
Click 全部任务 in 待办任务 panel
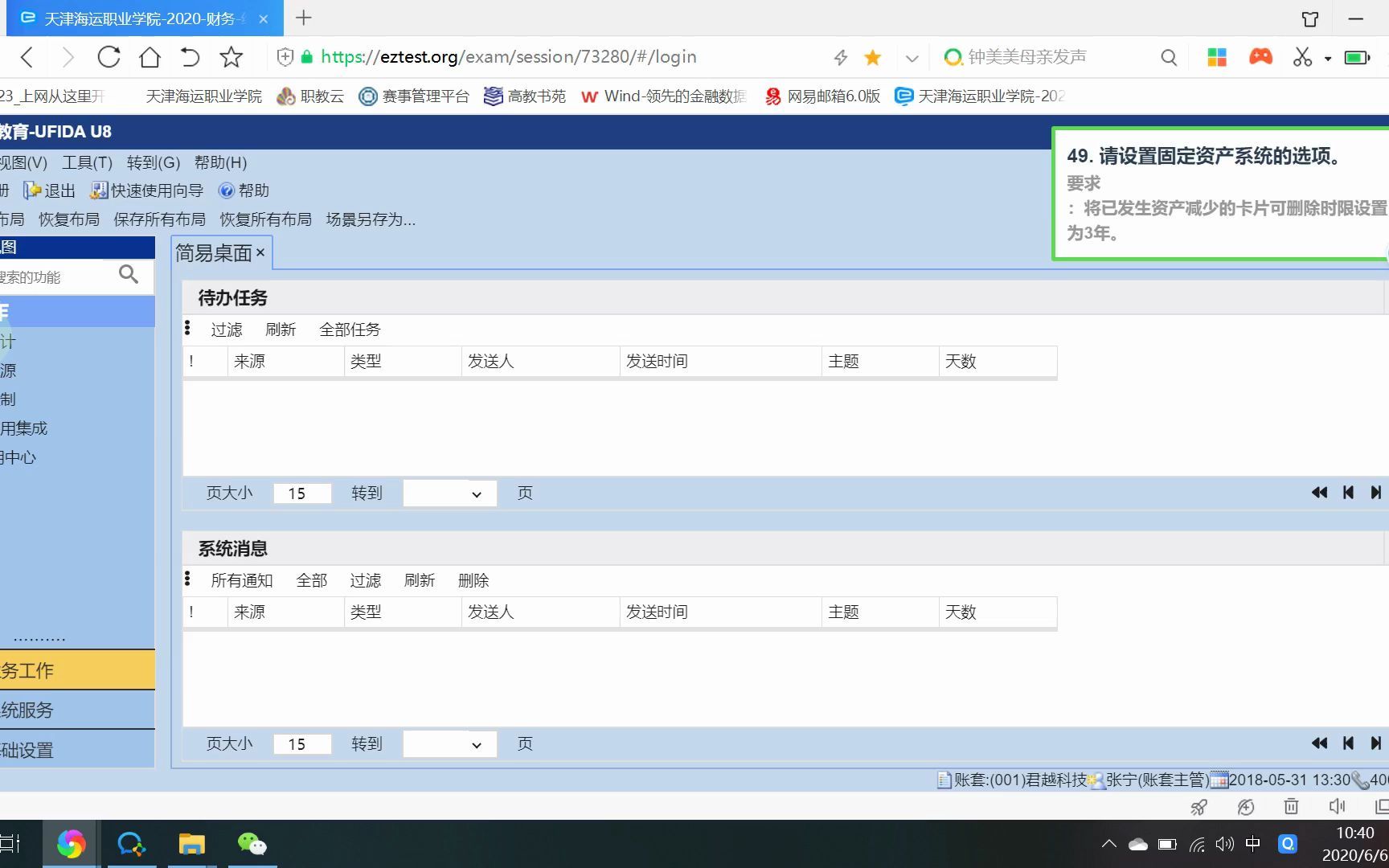(350, 330)
